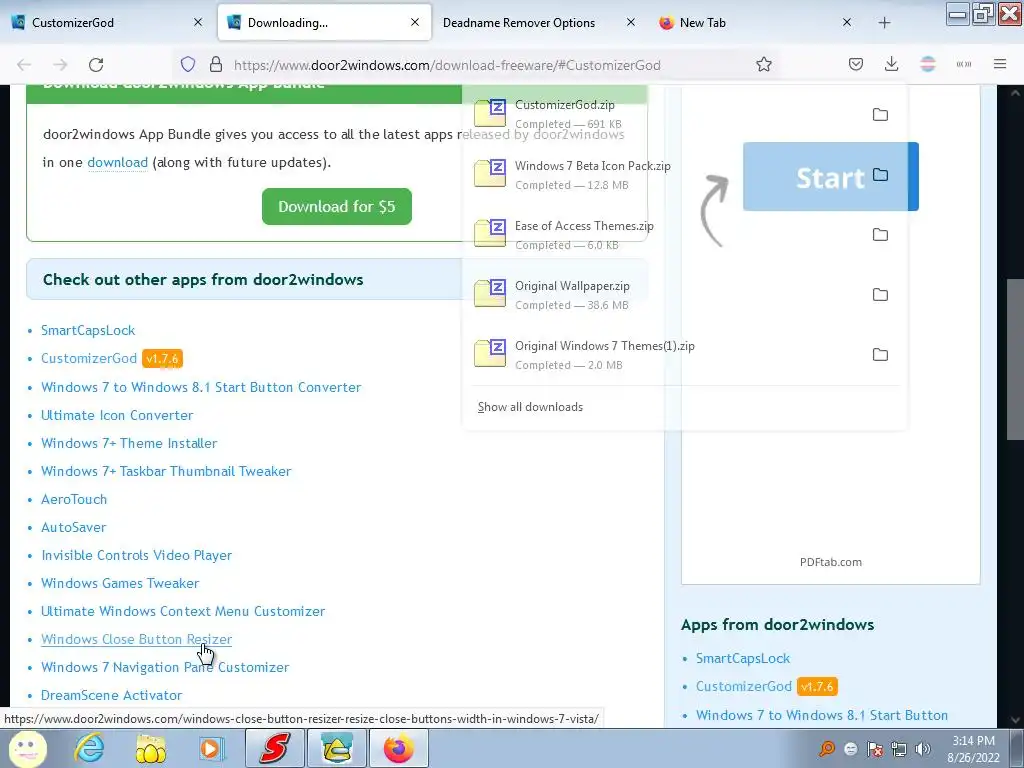Close the CustomizerGod tab
Screen dimensions: 1024x768
point(198,22)
